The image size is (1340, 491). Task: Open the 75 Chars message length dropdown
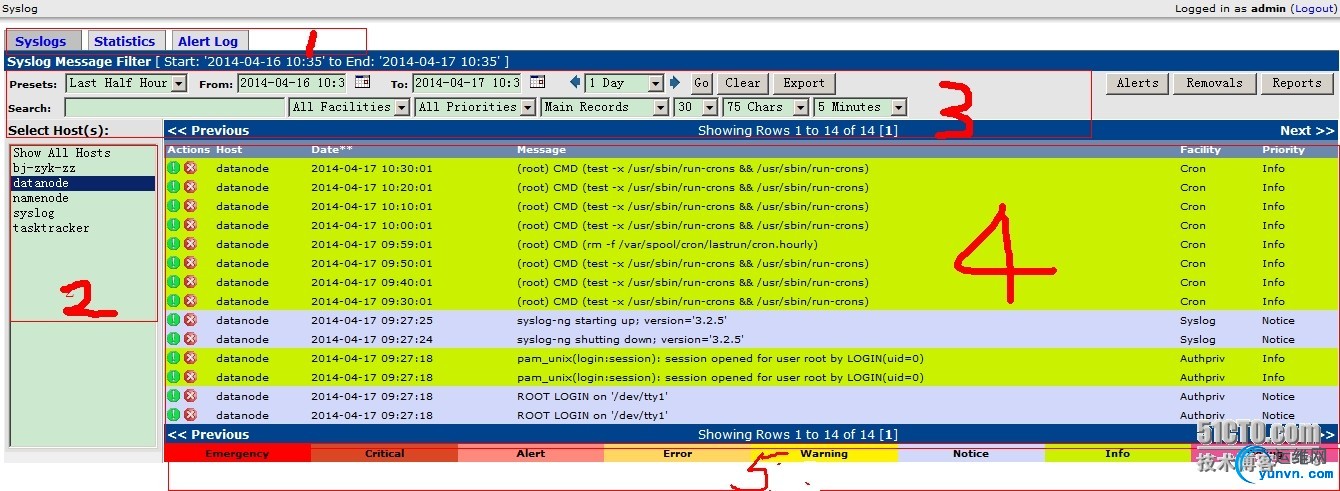coord(766,107)
